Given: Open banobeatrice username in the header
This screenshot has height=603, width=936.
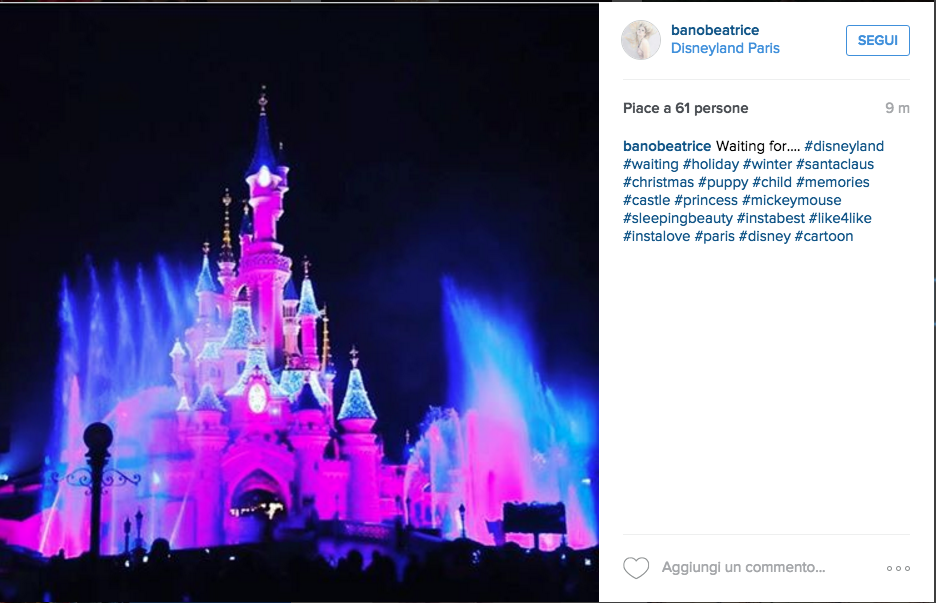Looking at the screenshot, I should [x=715, y=30].
